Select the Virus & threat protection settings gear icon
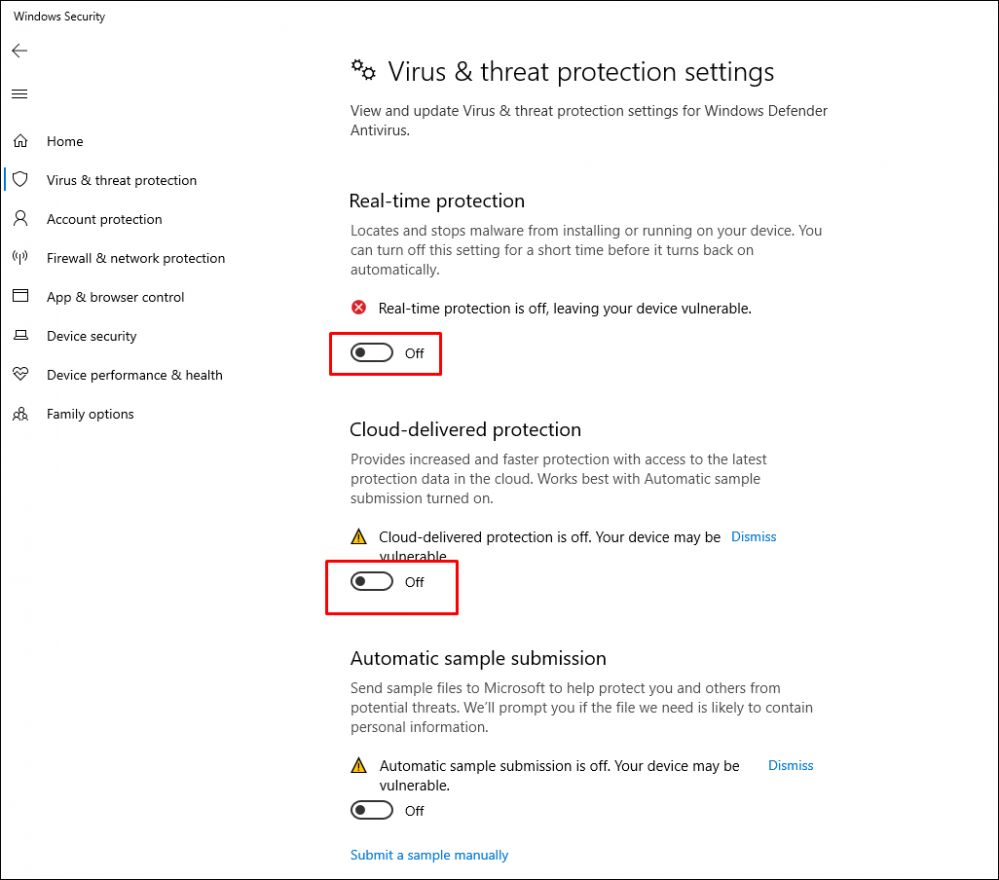 pos(362,70)
